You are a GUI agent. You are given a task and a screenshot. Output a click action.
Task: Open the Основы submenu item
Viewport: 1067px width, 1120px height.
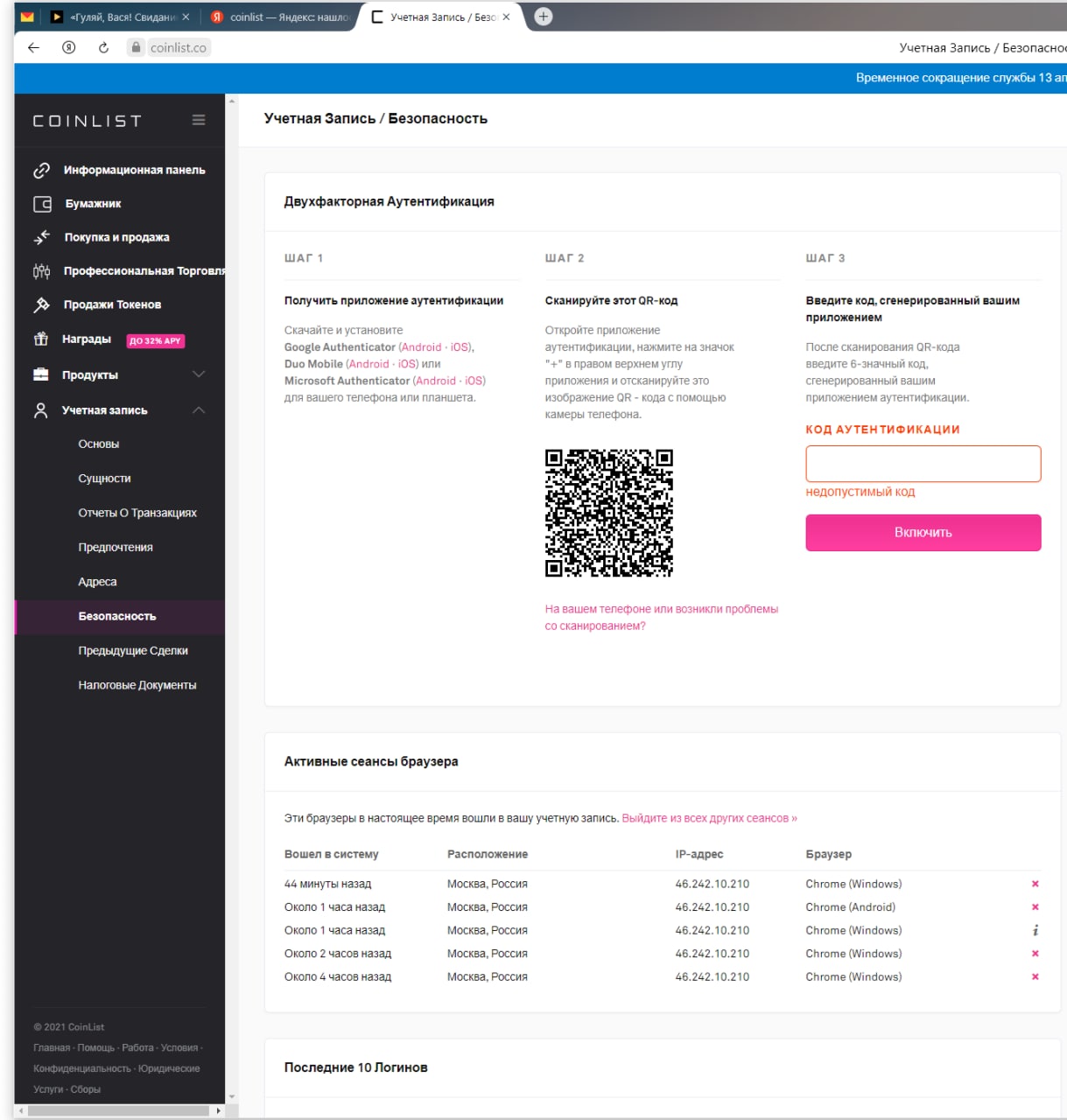click(x=99, y=444)
